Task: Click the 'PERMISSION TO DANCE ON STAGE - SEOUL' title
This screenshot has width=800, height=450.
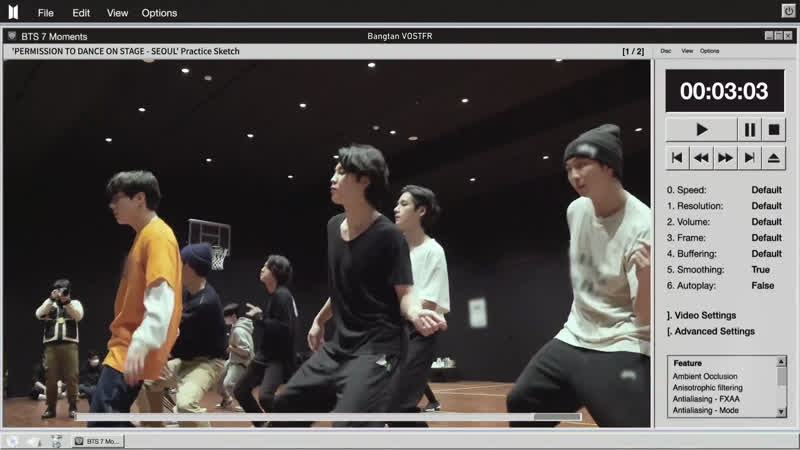Action: (x=126, y=51)
